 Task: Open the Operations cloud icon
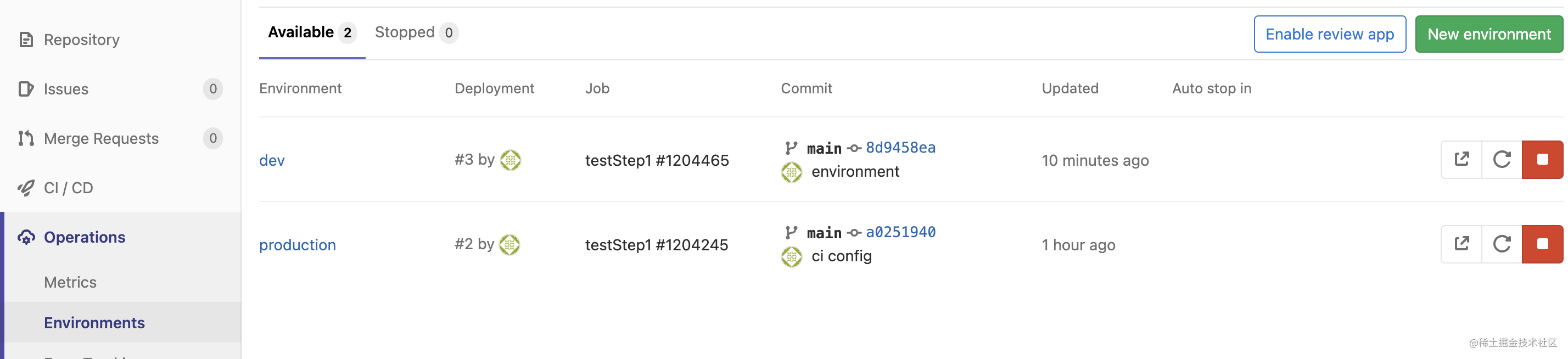[27, 237]
